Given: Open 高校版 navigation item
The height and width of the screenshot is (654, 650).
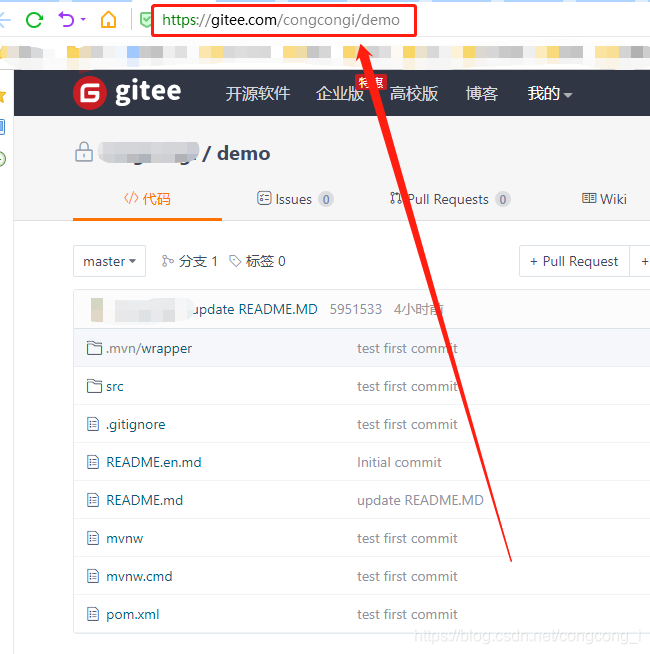Looking at the screenshot, I should point(414,93).
